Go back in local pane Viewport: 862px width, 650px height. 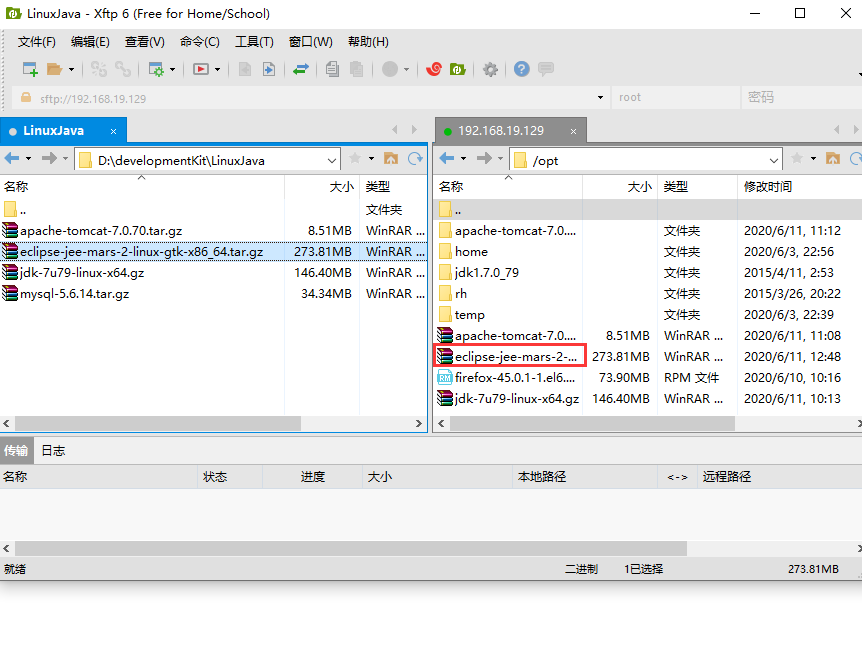12,159
